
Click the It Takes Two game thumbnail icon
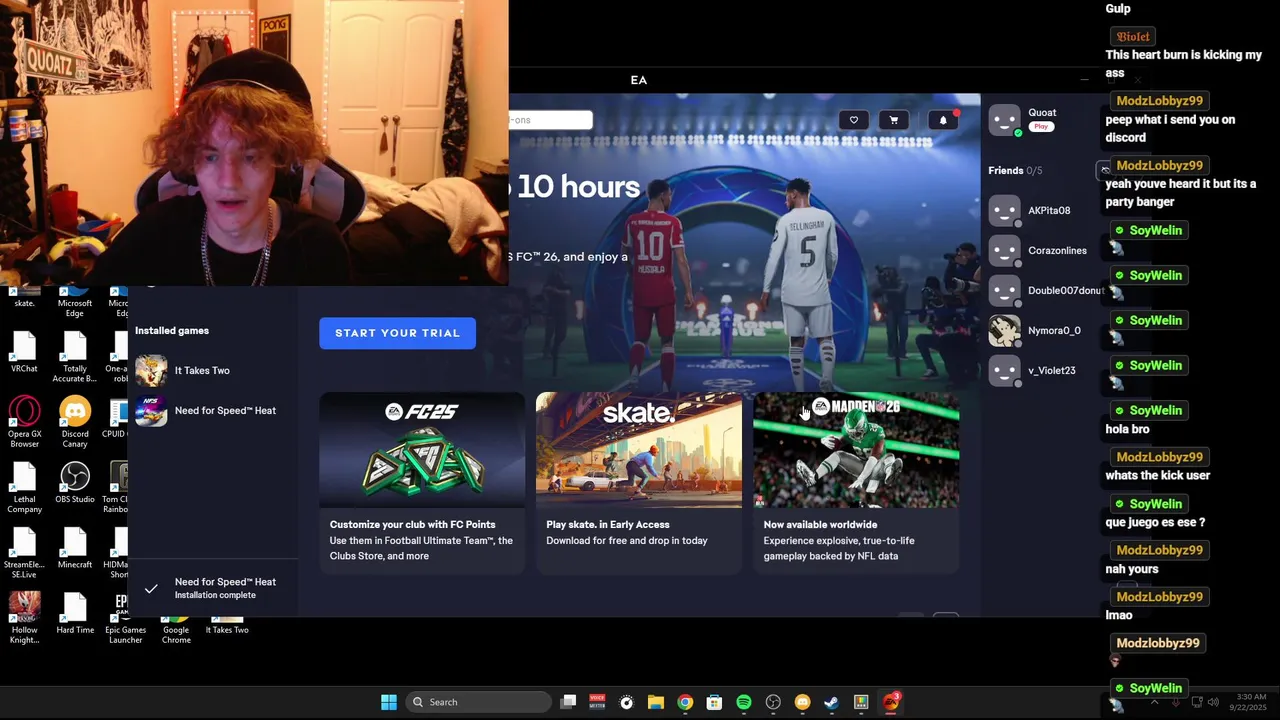(x=151, y=371)
